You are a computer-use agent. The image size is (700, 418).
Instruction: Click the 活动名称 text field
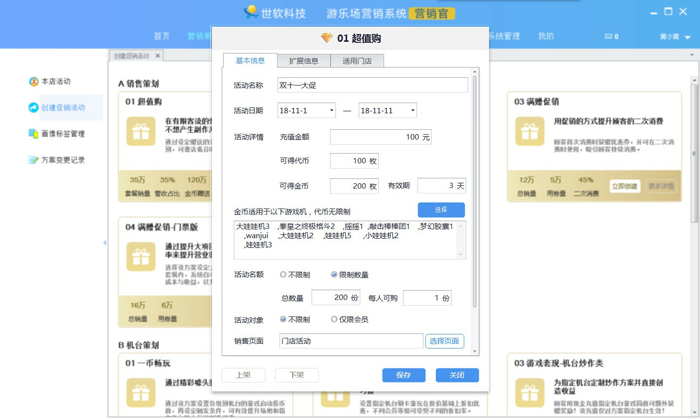(x=372, y=85)
